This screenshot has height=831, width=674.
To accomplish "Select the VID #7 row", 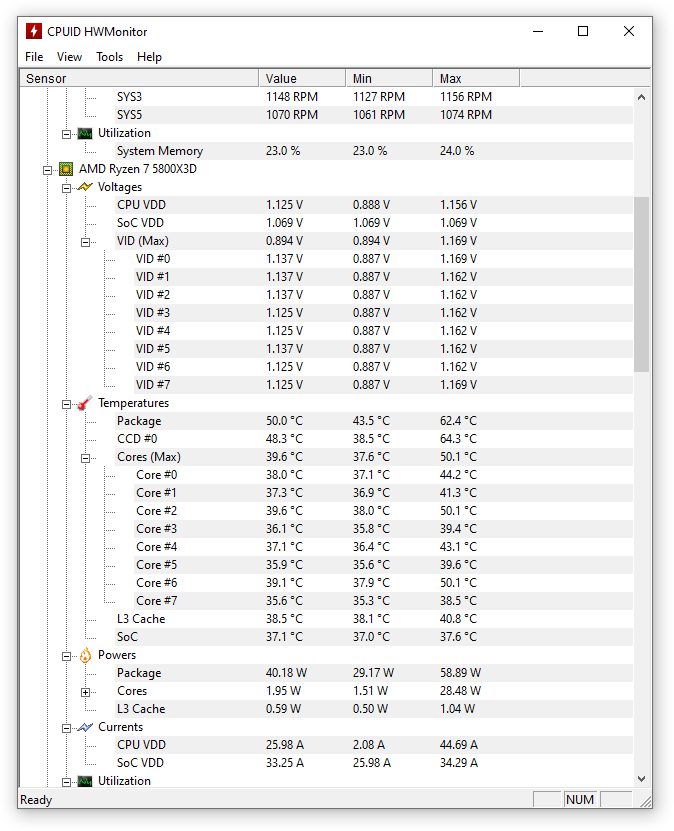I will (383, 385).
